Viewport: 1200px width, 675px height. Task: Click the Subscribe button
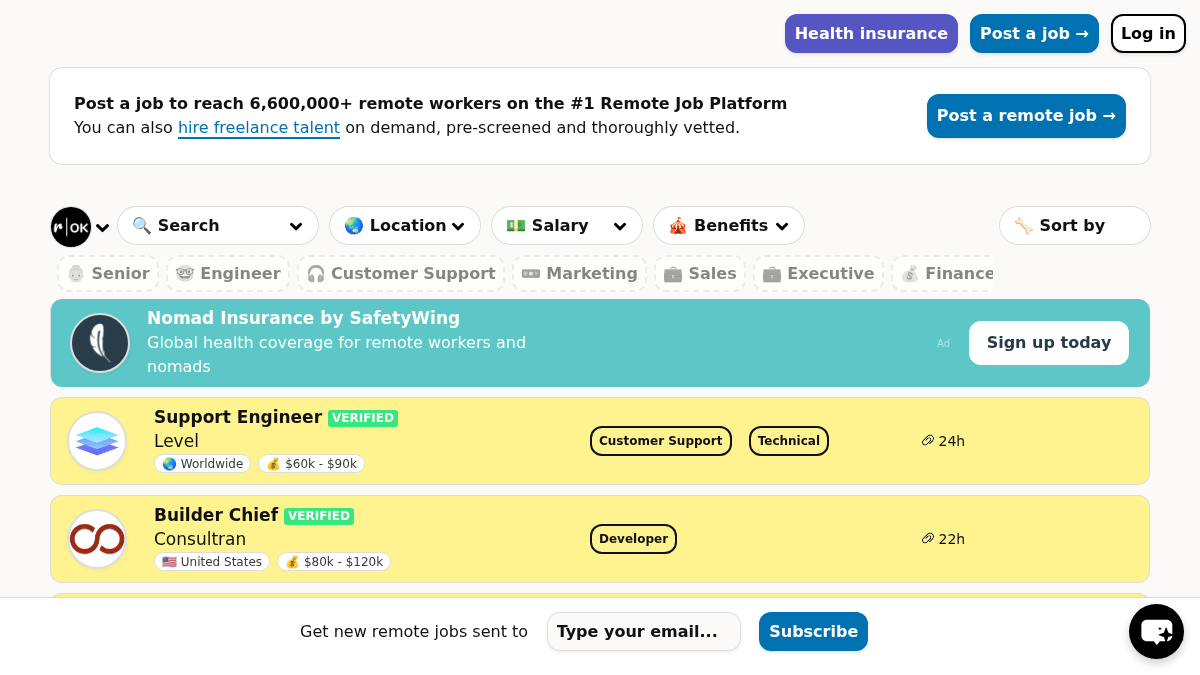[x=813, y=632]
